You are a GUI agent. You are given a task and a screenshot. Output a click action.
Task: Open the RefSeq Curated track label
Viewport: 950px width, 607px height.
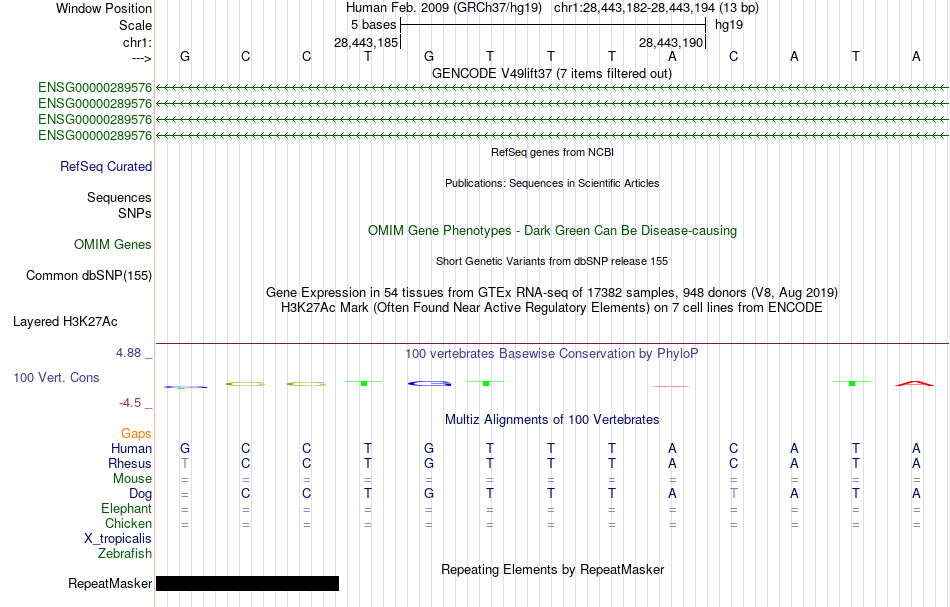(x=105, y=166)
